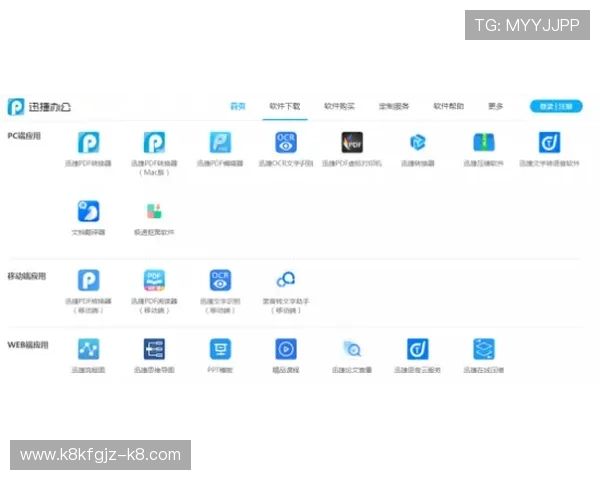This screenshot has width=600, height=480.
Task: Open the 迅捷压缩软件 green icon
Action: (x=484, y=143)
